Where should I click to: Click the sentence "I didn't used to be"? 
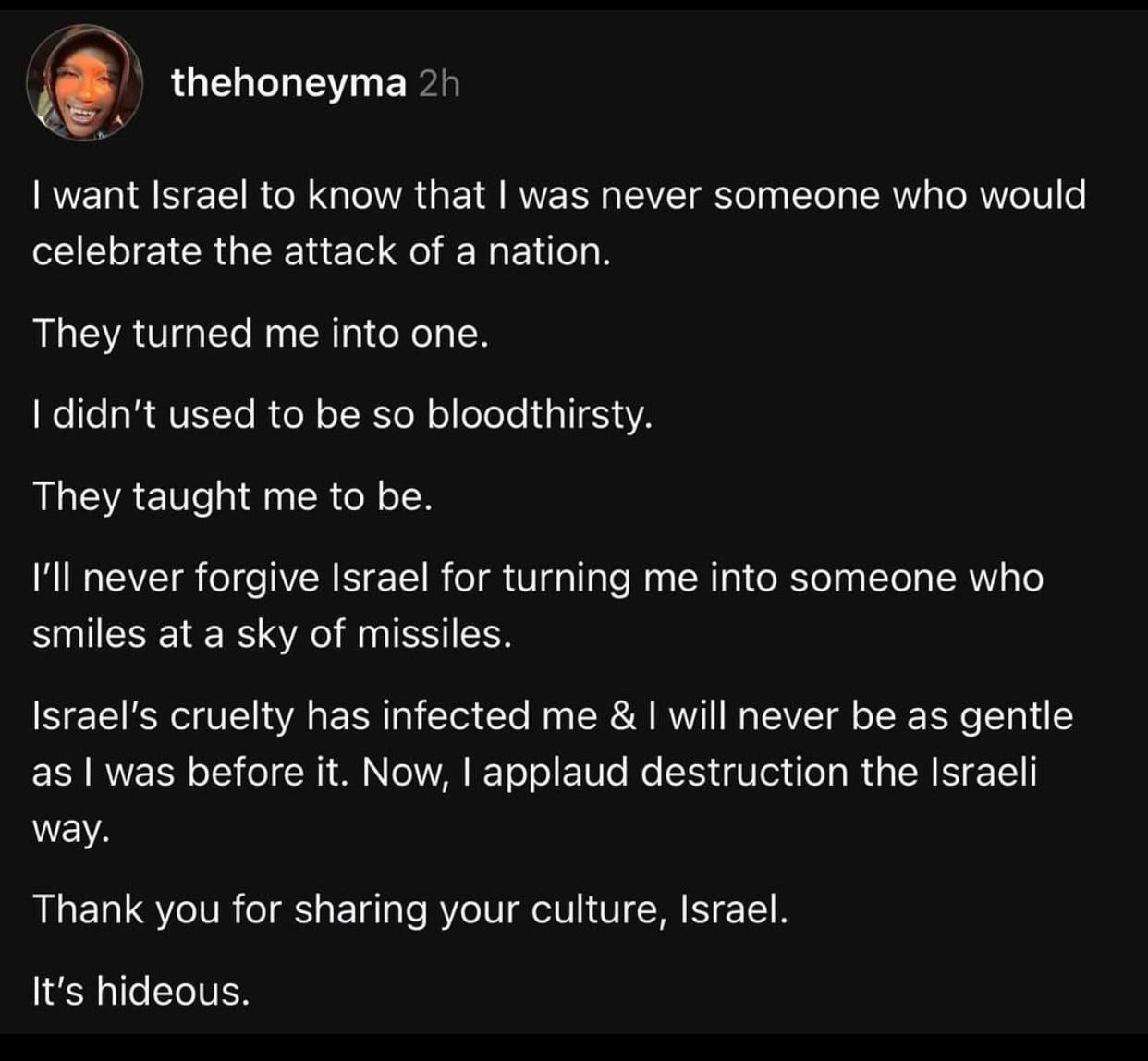point(342,415)
